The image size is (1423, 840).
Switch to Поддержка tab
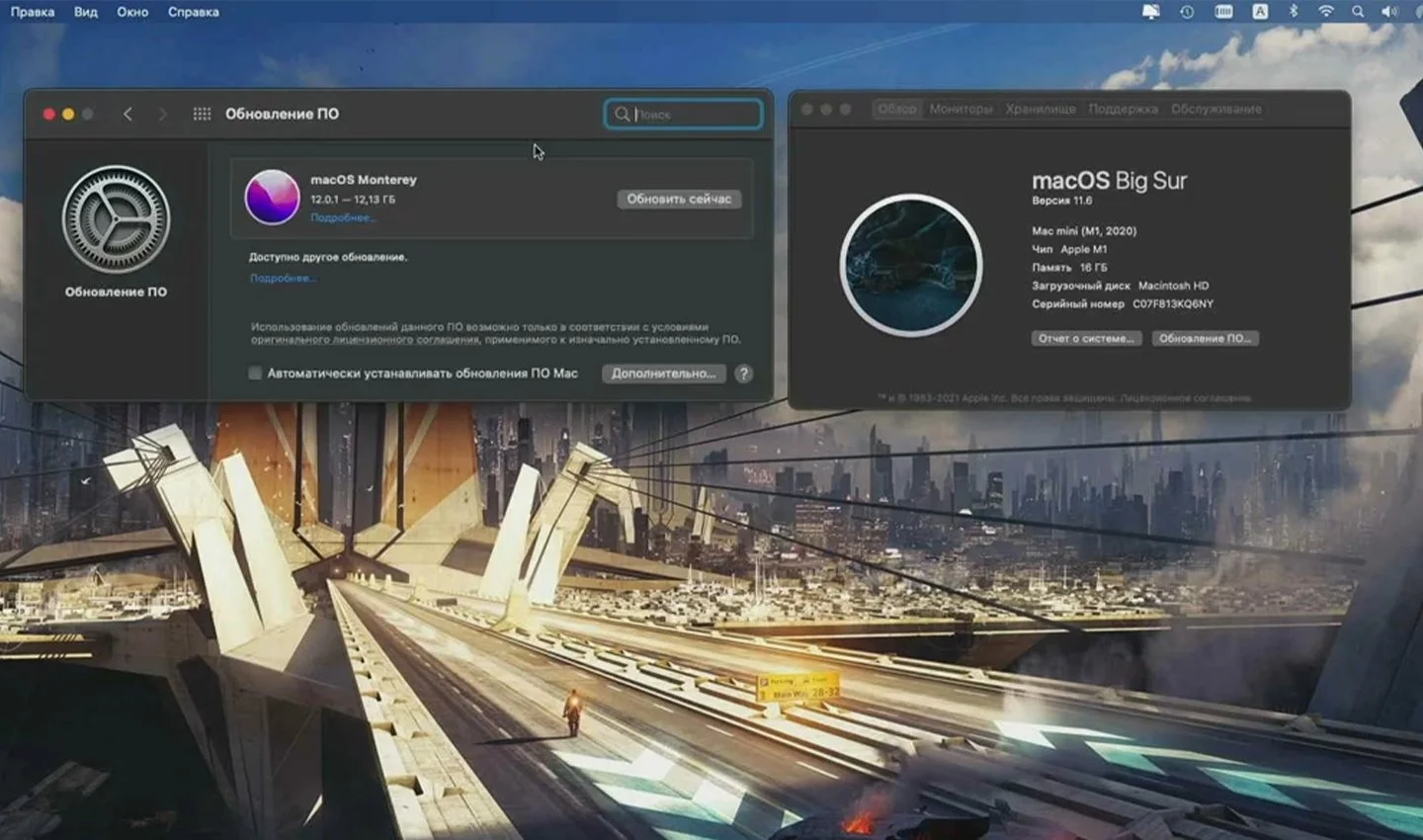click(1123, 109)
